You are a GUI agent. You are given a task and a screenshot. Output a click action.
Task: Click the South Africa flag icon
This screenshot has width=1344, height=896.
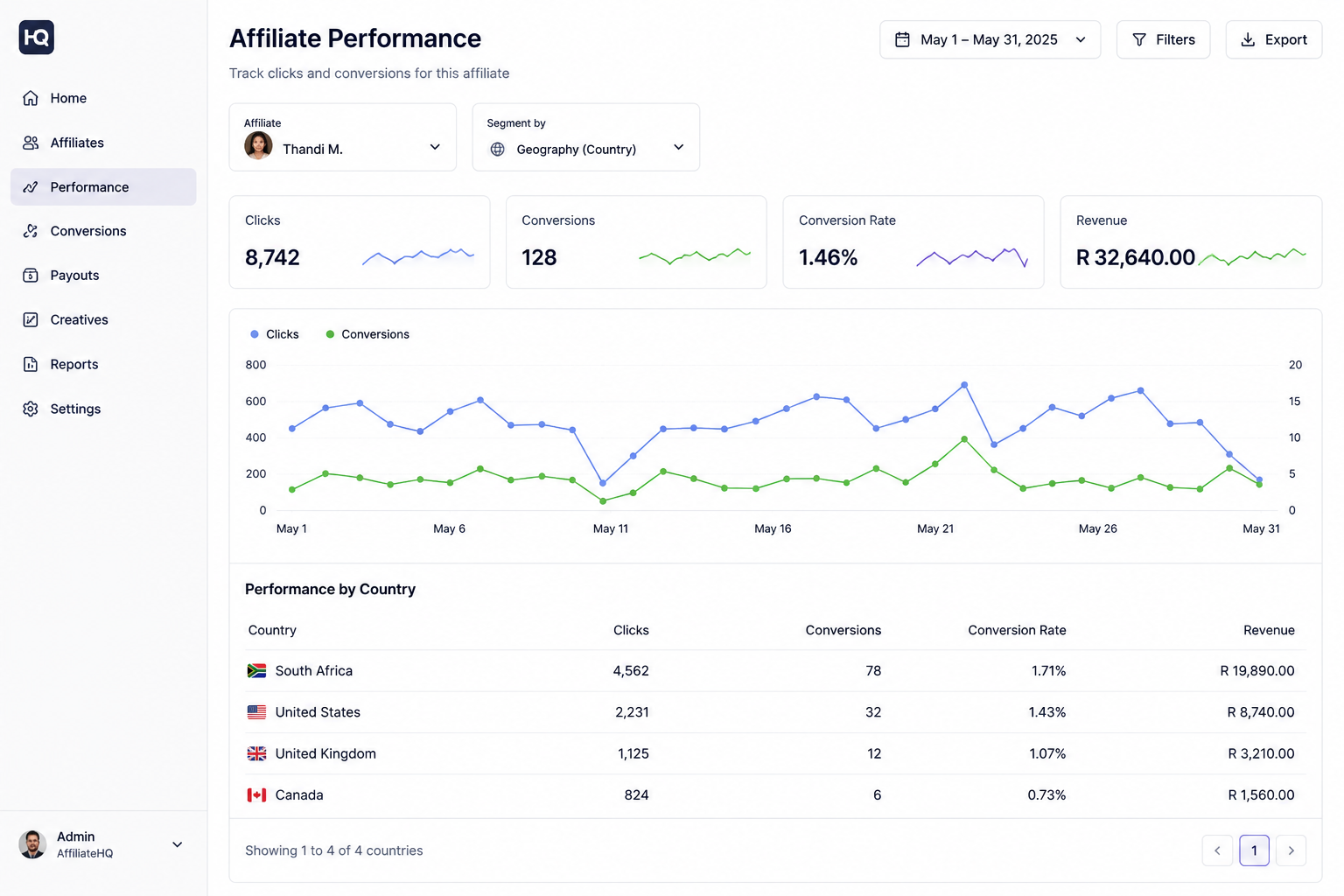click(256, 671)
